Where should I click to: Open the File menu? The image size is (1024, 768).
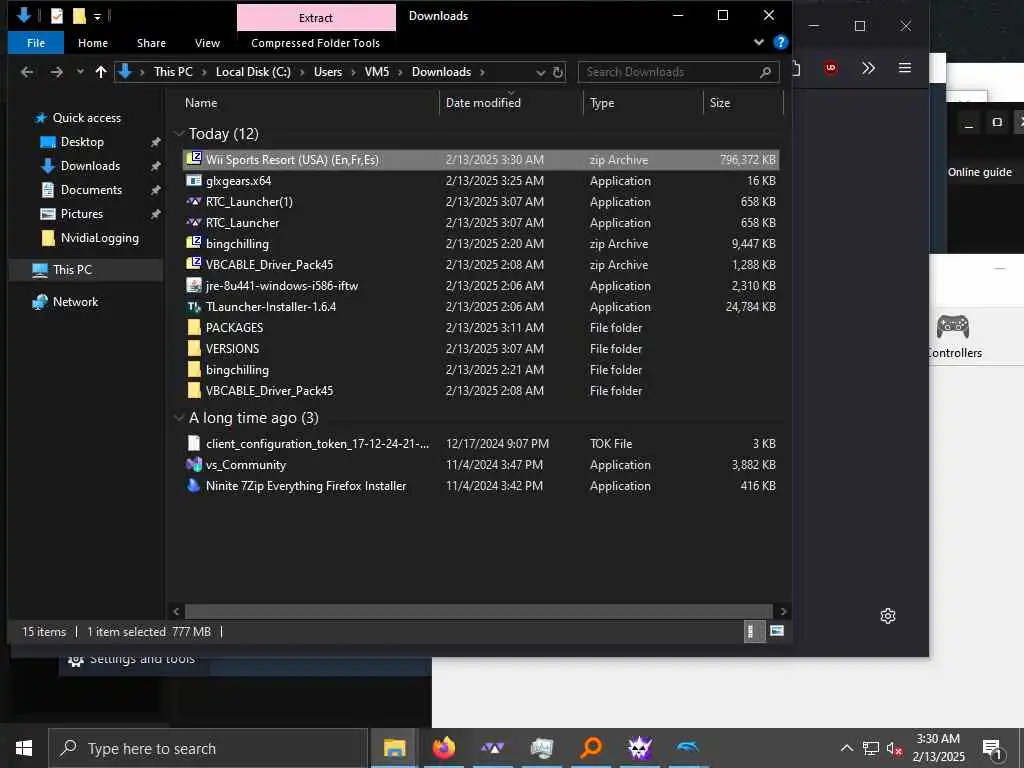(x=36, y=43)
